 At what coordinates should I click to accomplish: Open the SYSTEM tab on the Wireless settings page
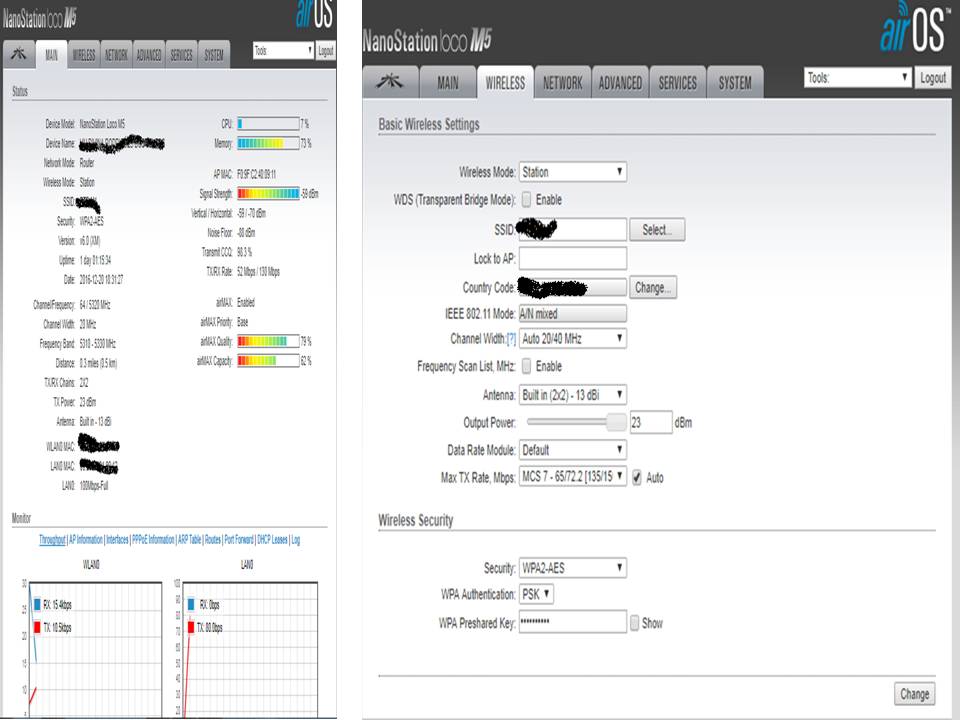tap(735, 83)
